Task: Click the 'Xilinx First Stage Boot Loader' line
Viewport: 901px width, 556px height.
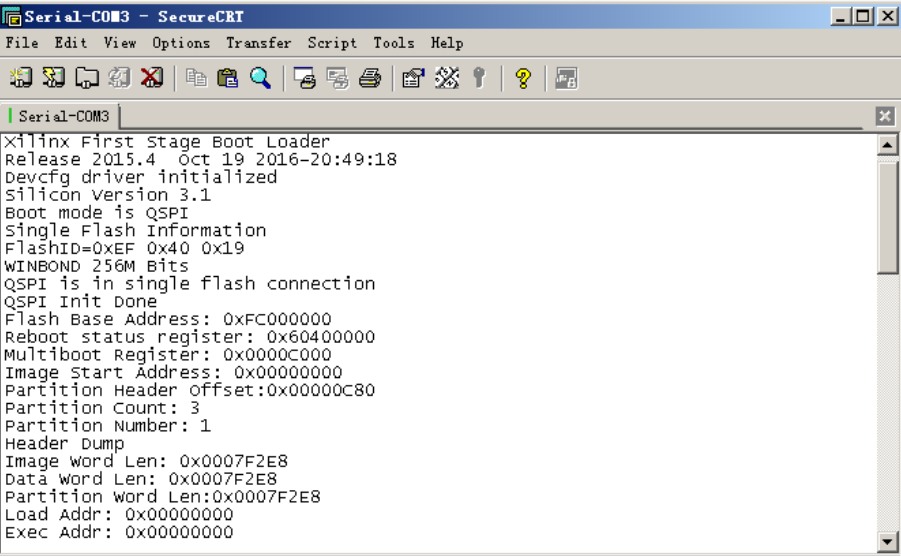Action: tap(167, 141)
